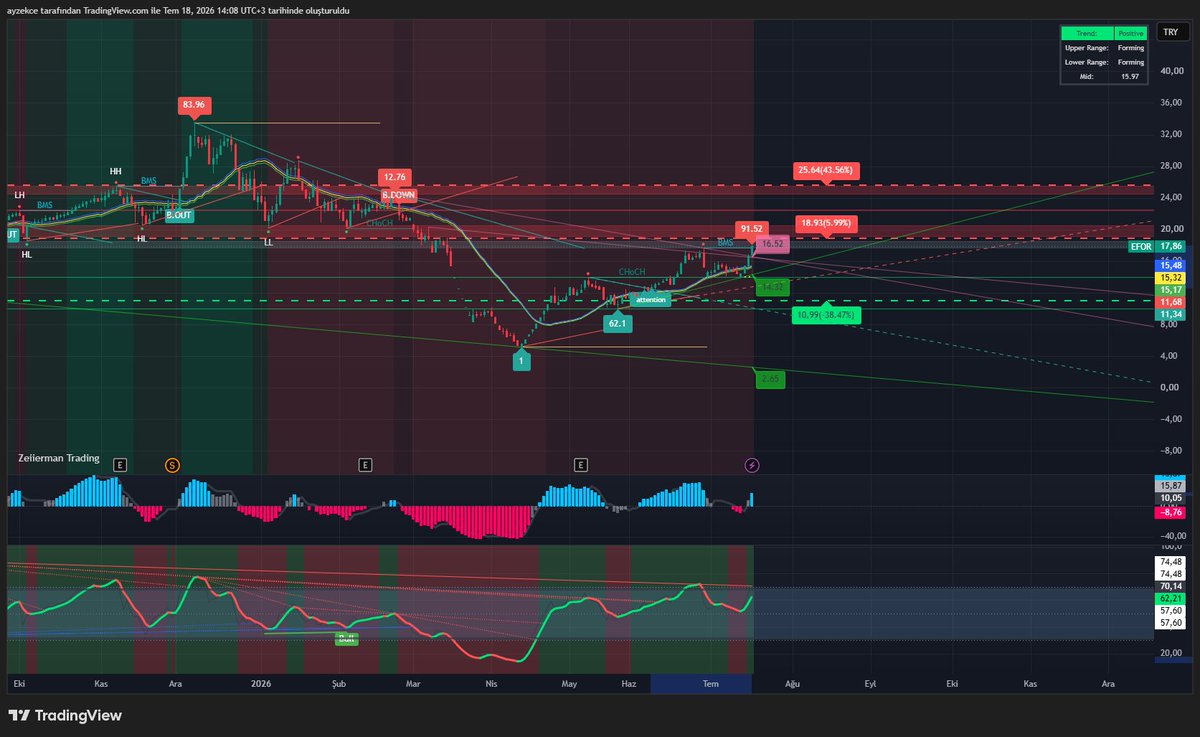This screenshot has width=1200, height=737.
Task: Select the blue 15,48 price tag
Action: [1171, 265]
